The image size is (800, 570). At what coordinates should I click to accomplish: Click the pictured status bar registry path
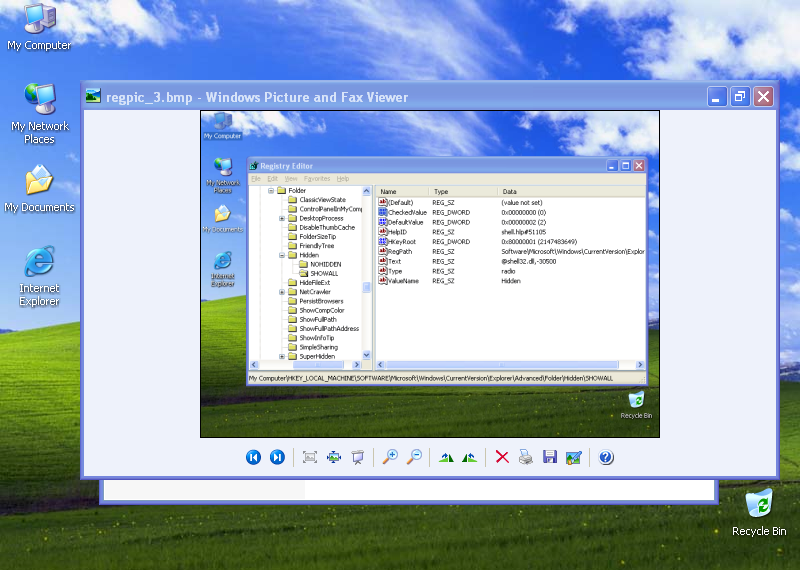tap(431, 378)
